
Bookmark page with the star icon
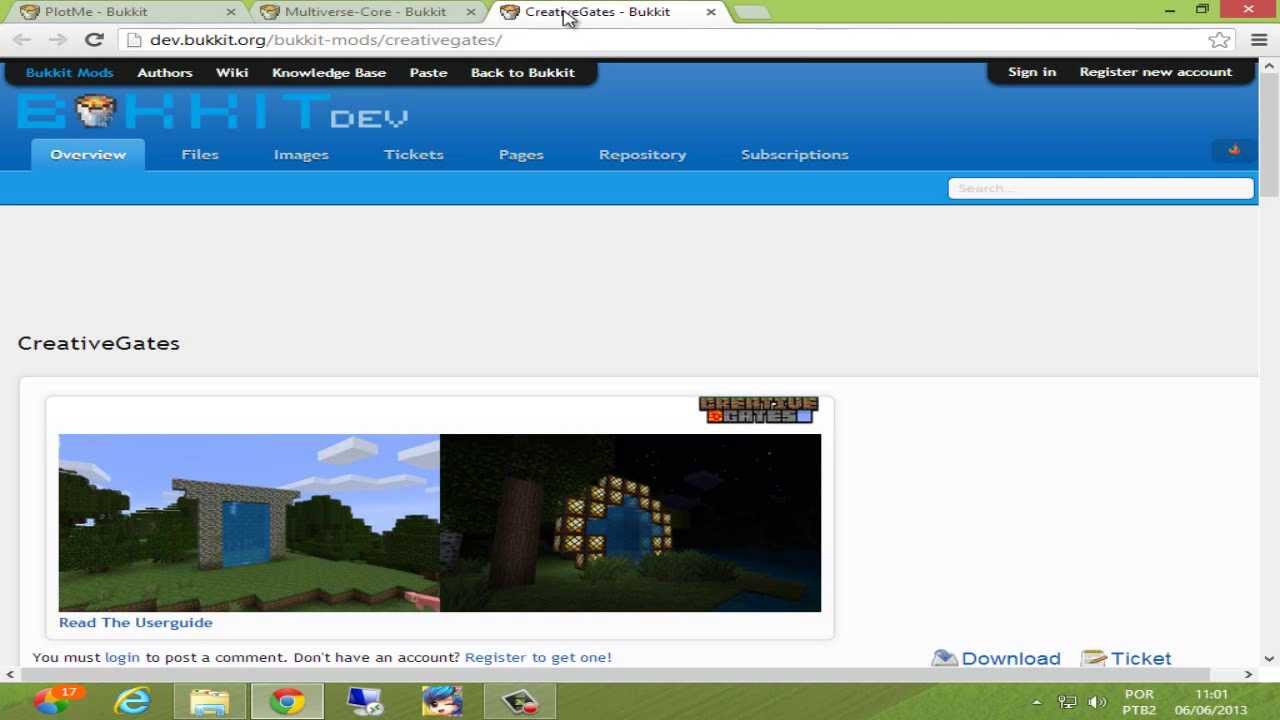point(1219,40)
